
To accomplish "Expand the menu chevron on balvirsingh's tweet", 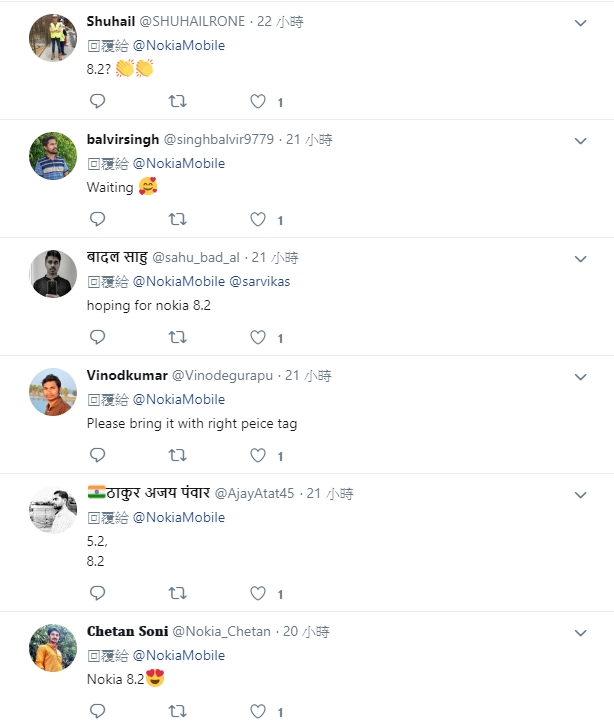I will (x=580, y=140).
